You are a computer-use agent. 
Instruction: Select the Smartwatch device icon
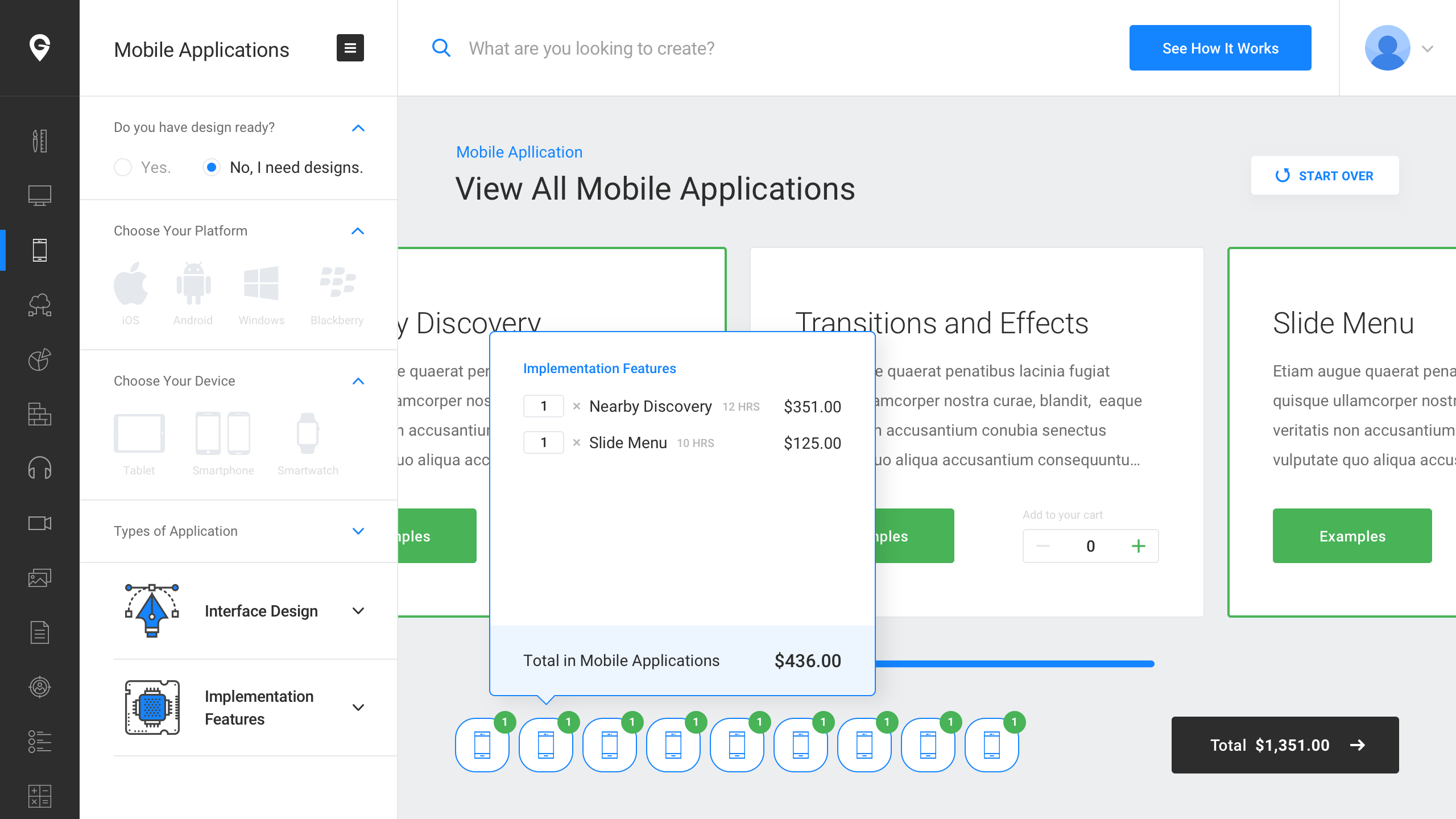pyautogui.click(x=308, y=434)
